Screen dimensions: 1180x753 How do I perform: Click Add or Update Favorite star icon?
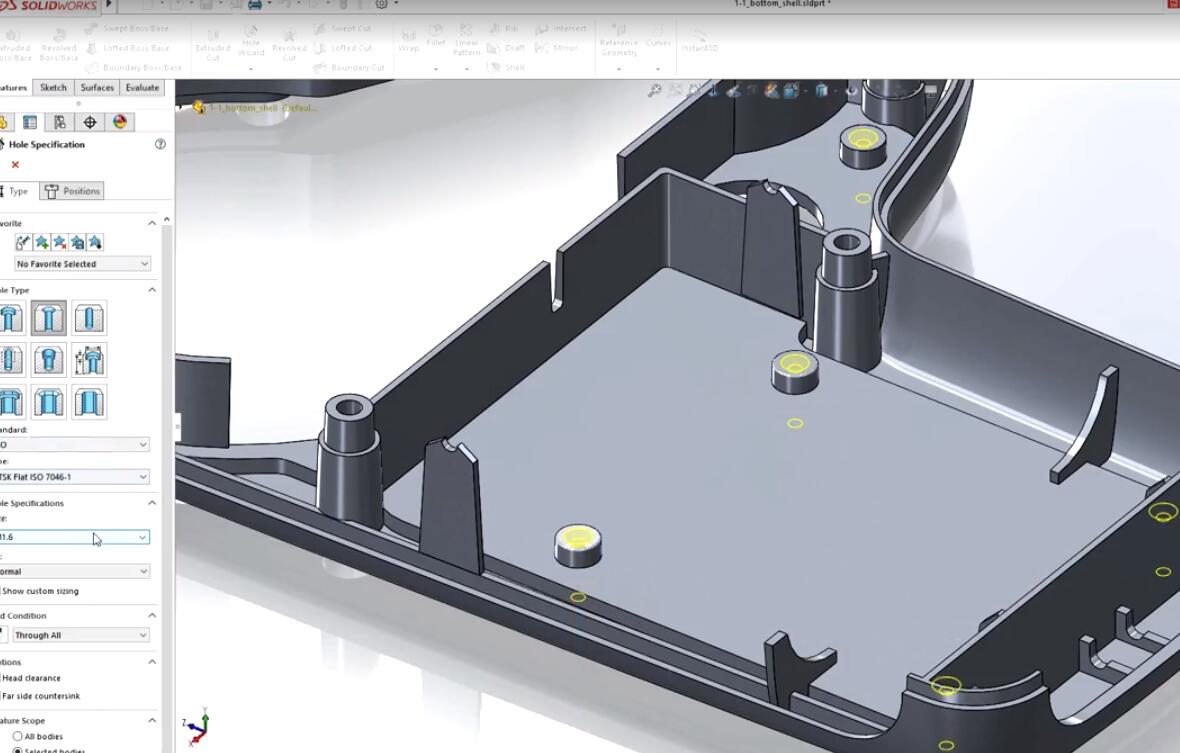tap(41, 242)
